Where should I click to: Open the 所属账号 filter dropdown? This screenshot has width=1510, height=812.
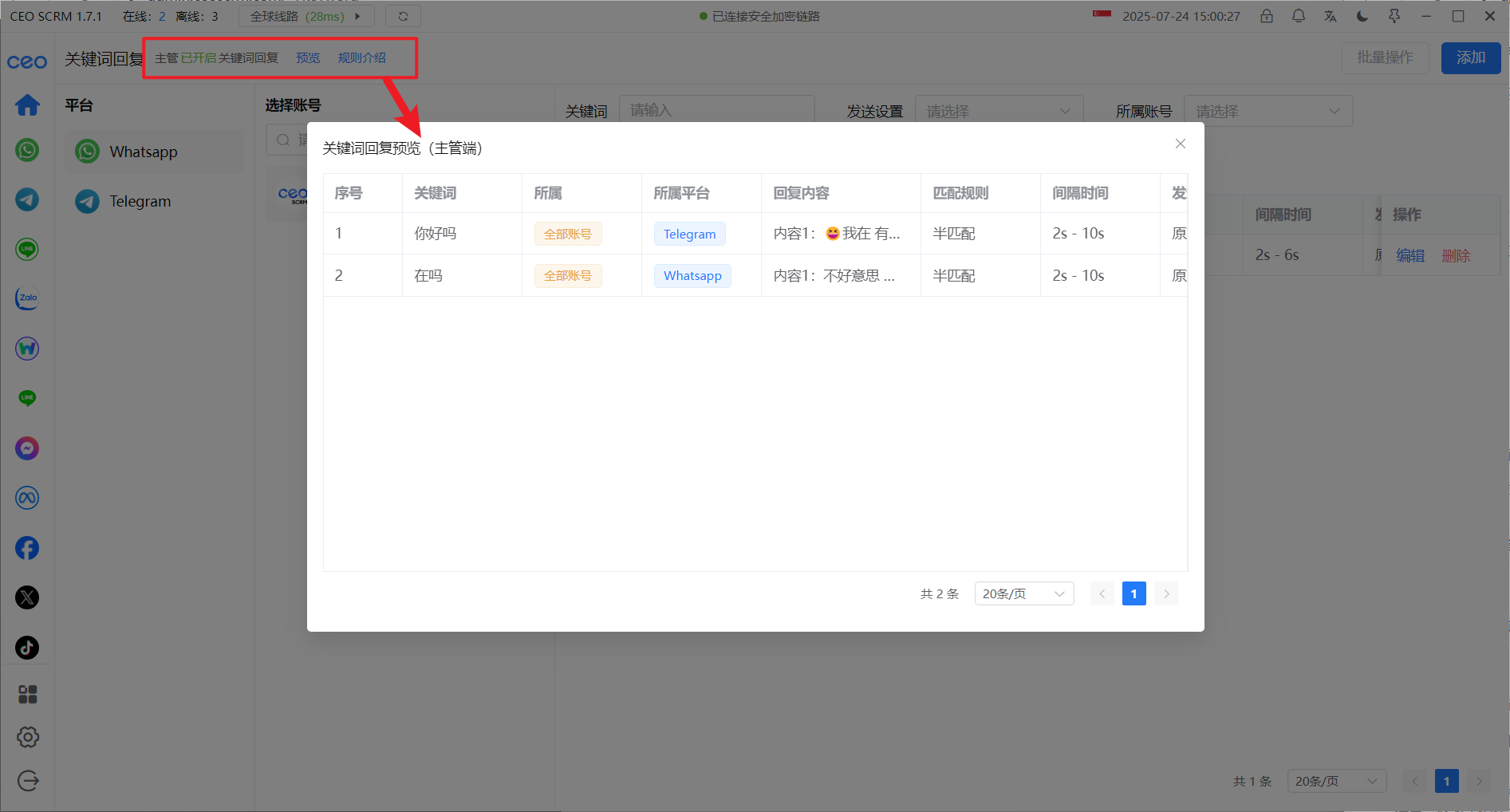[1268, 111]
